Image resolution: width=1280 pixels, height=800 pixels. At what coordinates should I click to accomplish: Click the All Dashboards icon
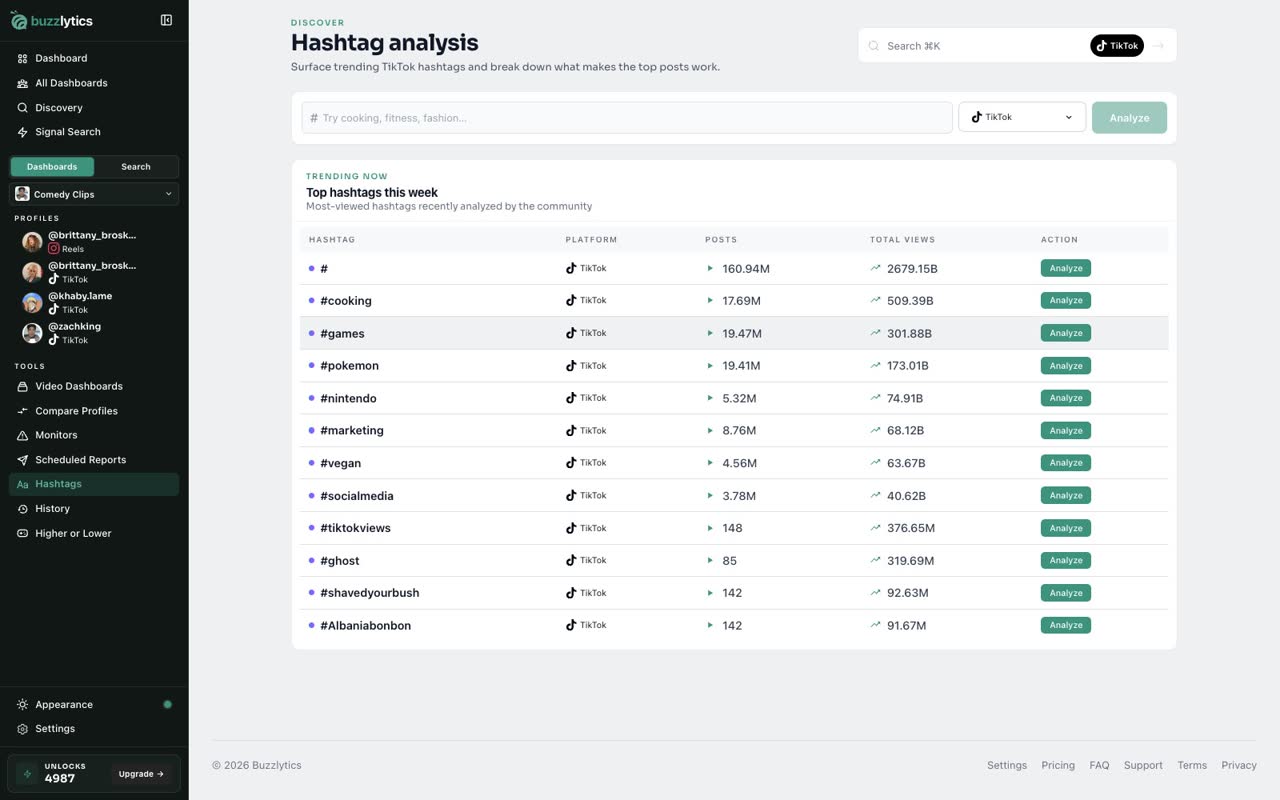click(22, 83)
